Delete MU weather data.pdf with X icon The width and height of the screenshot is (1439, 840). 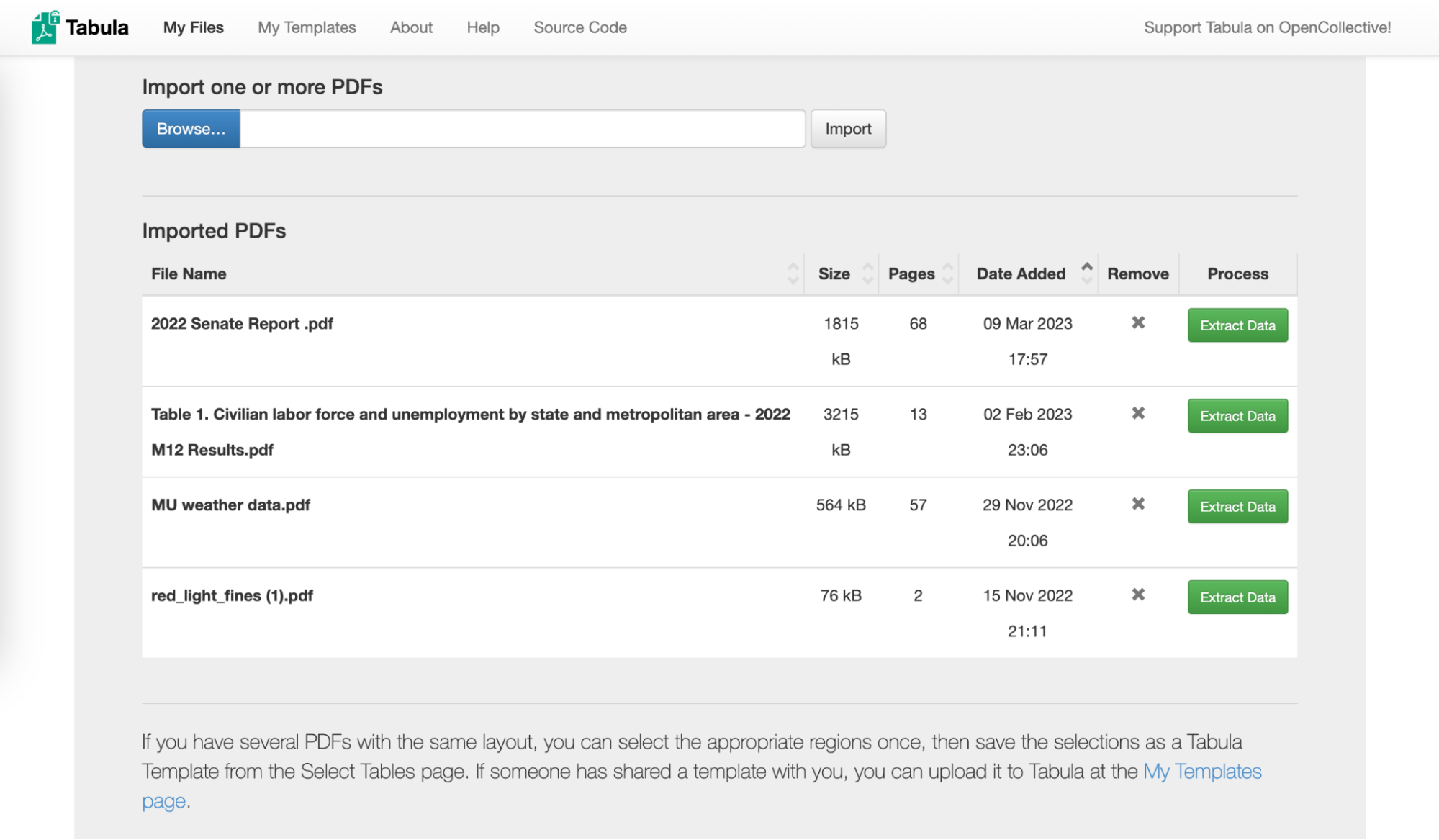coord(1137,504)
